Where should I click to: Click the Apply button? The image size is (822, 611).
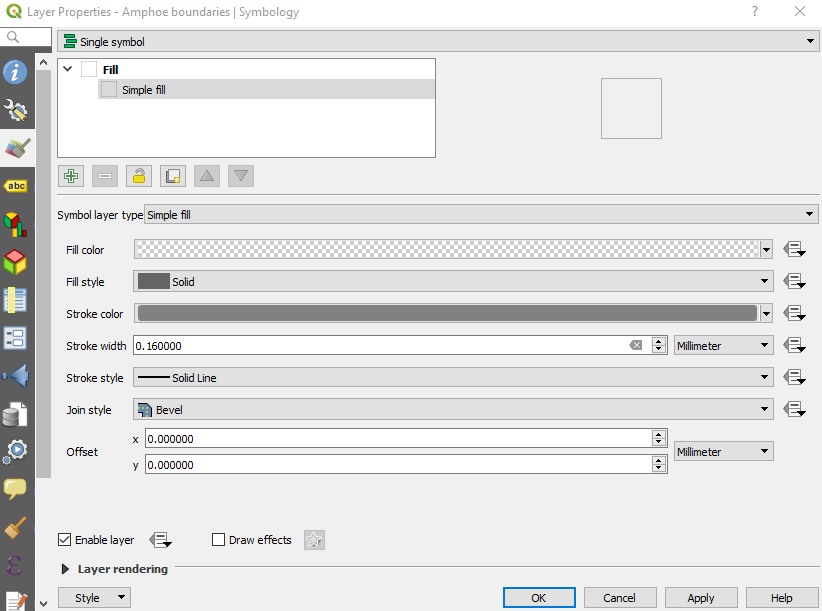click(700, 598)
